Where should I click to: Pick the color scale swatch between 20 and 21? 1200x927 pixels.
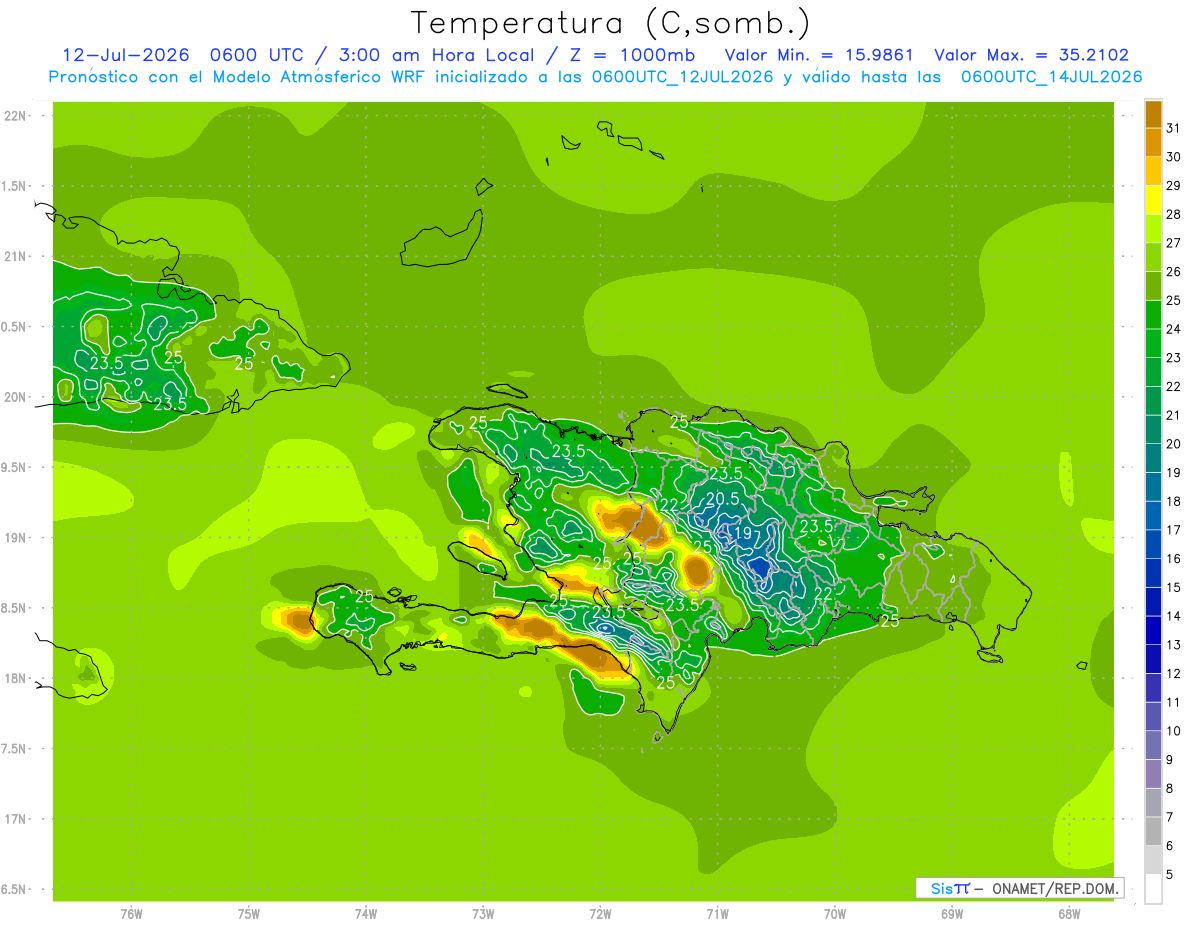[1153, 430]
